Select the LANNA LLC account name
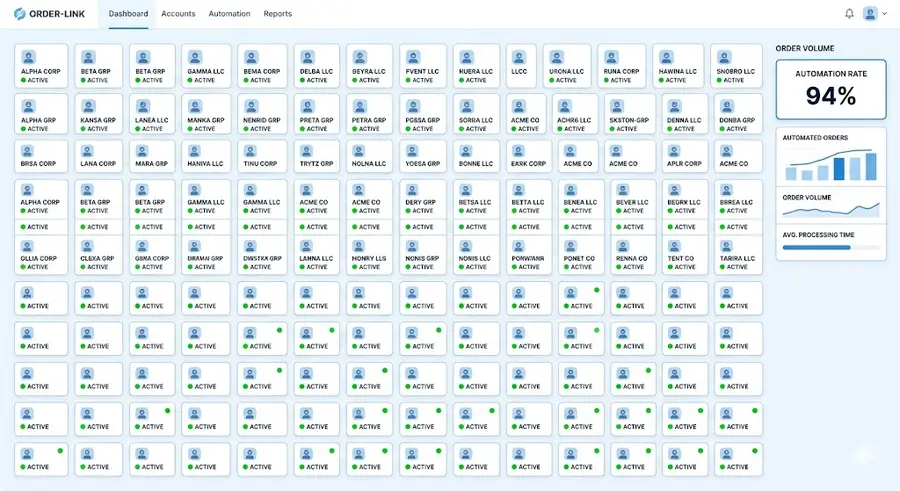 [x=316, y=258]
